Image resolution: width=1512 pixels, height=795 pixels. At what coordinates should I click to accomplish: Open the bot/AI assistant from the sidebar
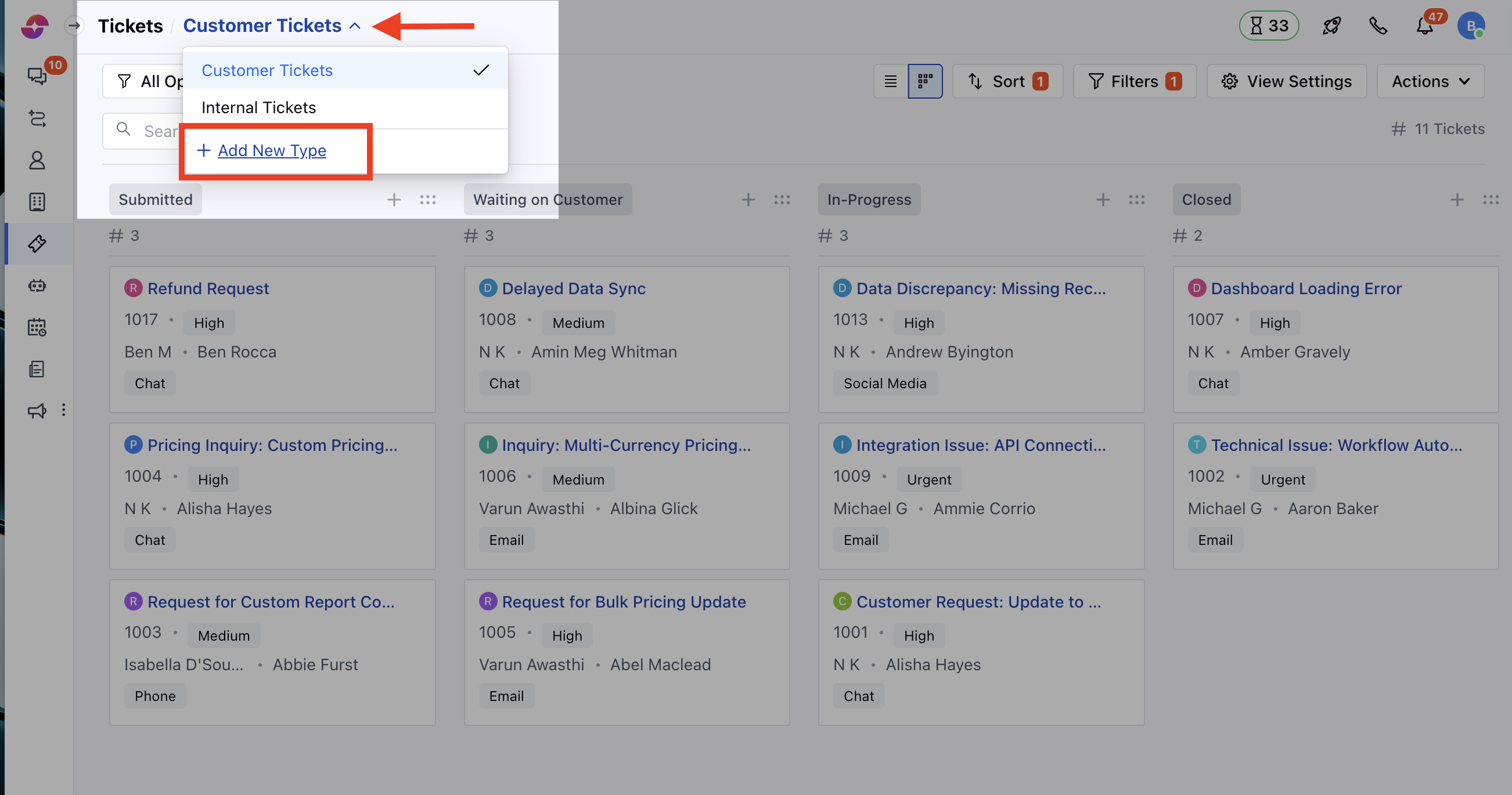[x=37, y=285]
